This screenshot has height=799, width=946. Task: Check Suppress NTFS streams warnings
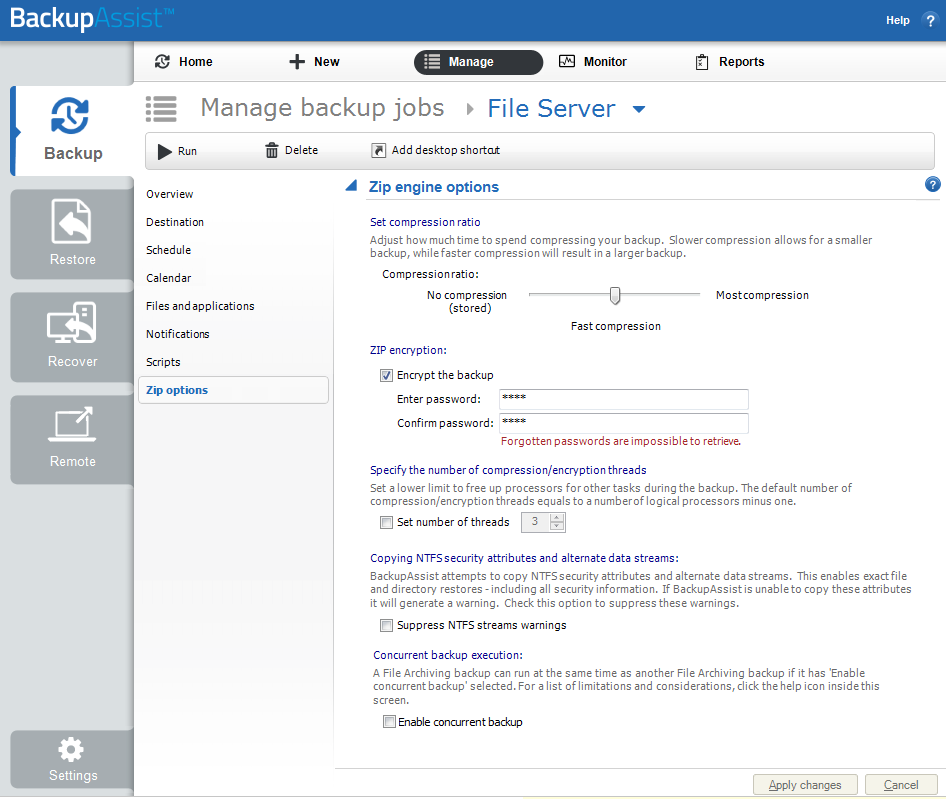386,626
